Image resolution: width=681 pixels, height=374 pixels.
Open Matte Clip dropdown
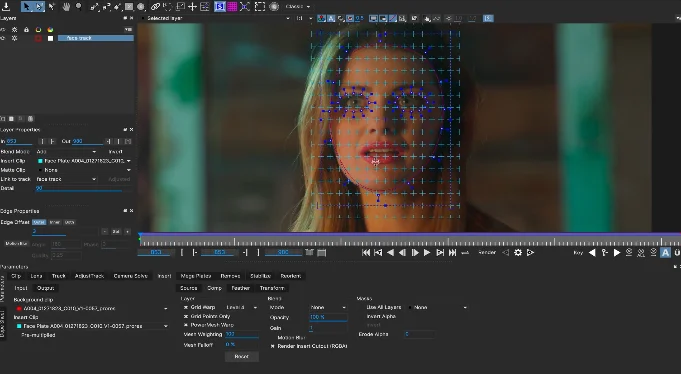pos(84,170)
